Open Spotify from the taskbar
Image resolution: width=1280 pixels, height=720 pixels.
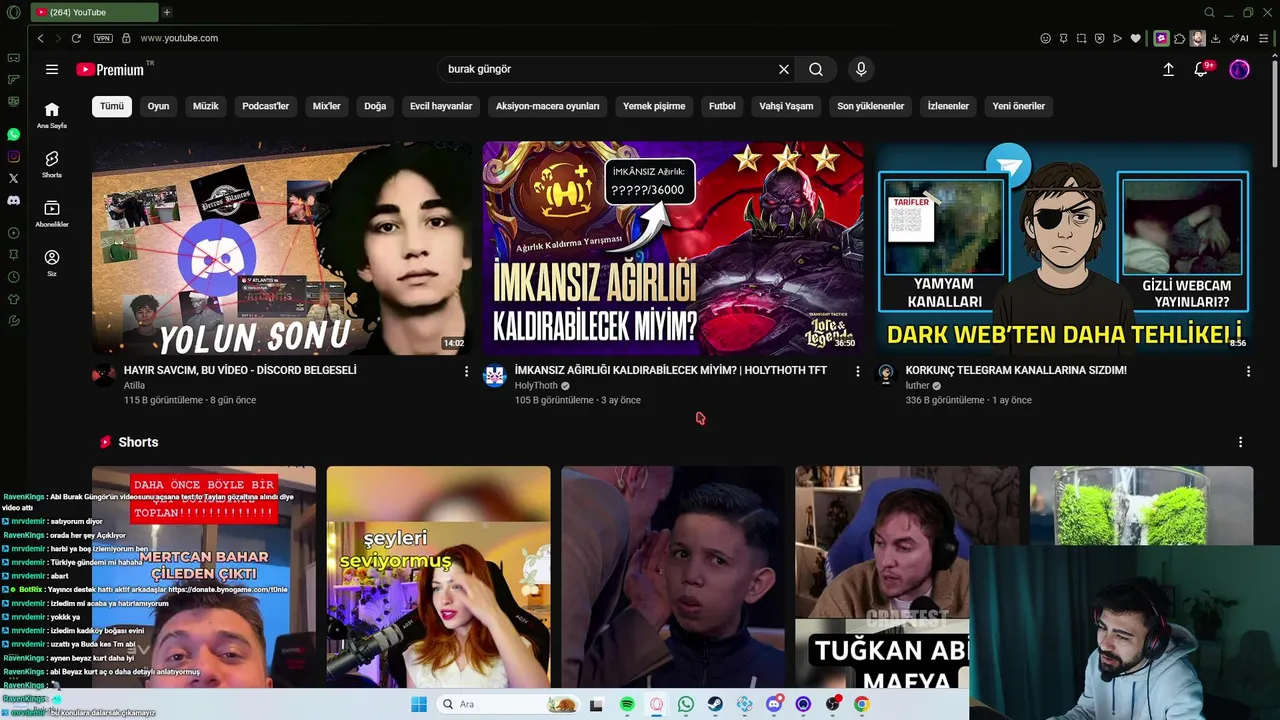(627, 704)
